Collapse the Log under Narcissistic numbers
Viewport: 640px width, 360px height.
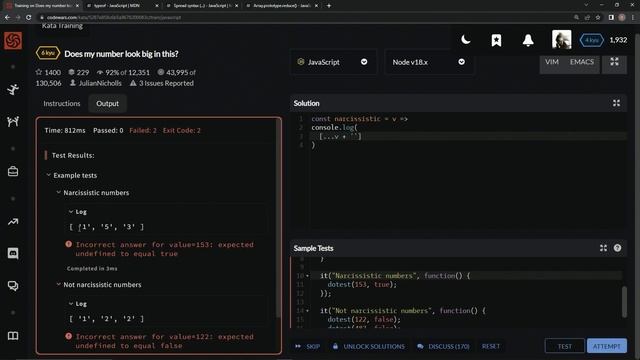tap(78, 212)
